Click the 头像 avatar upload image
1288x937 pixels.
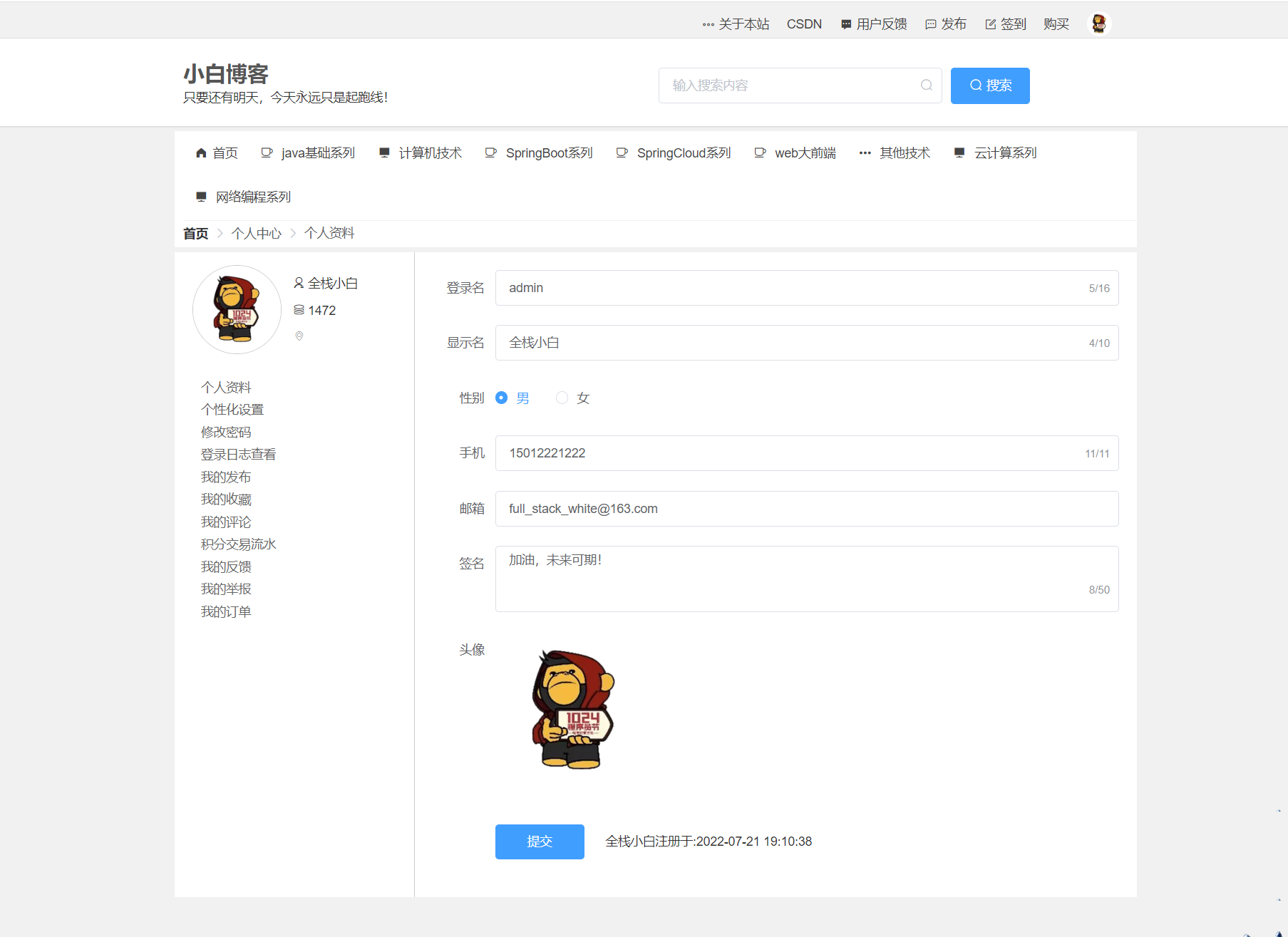point(572,709)
